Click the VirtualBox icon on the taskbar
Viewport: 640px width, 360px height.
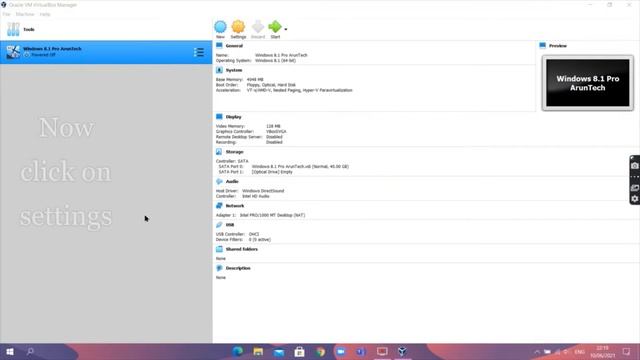tap(402, 351)
